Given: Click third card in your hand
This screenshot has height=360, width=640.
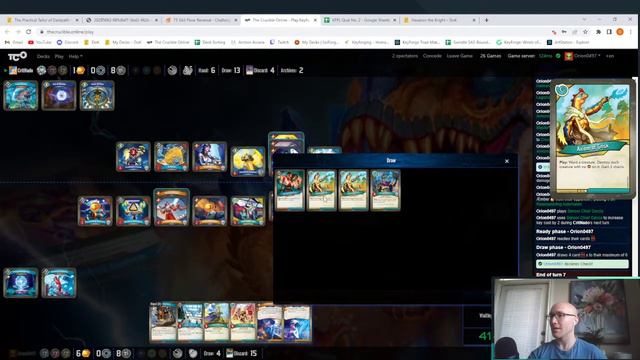Looking at the screenshot, I should pos(216,322).
